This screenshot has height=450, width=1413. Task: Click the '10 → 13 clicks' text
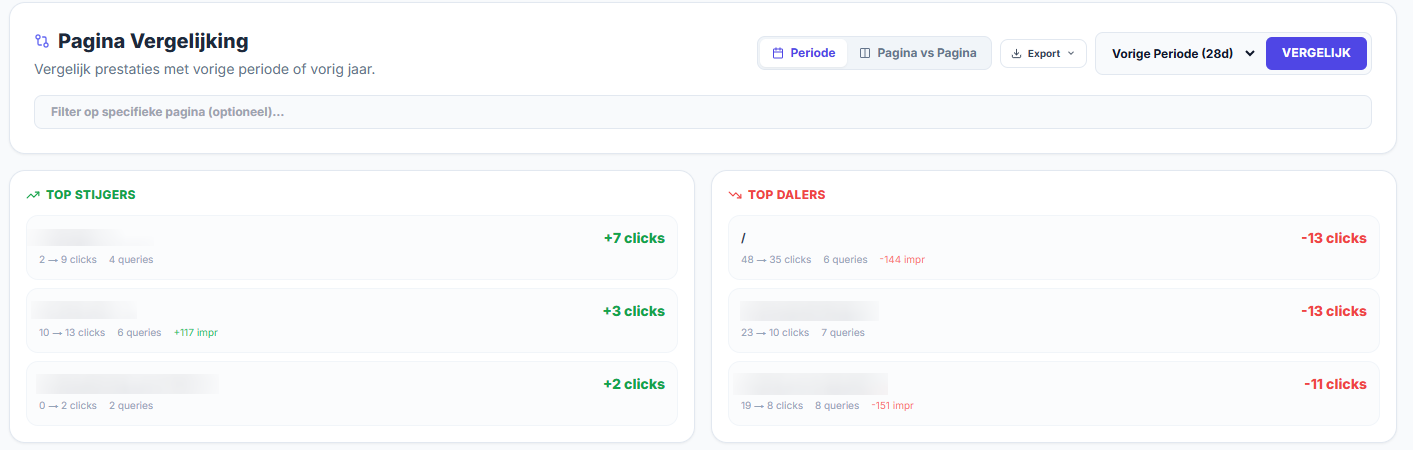(x=72, y=333)
